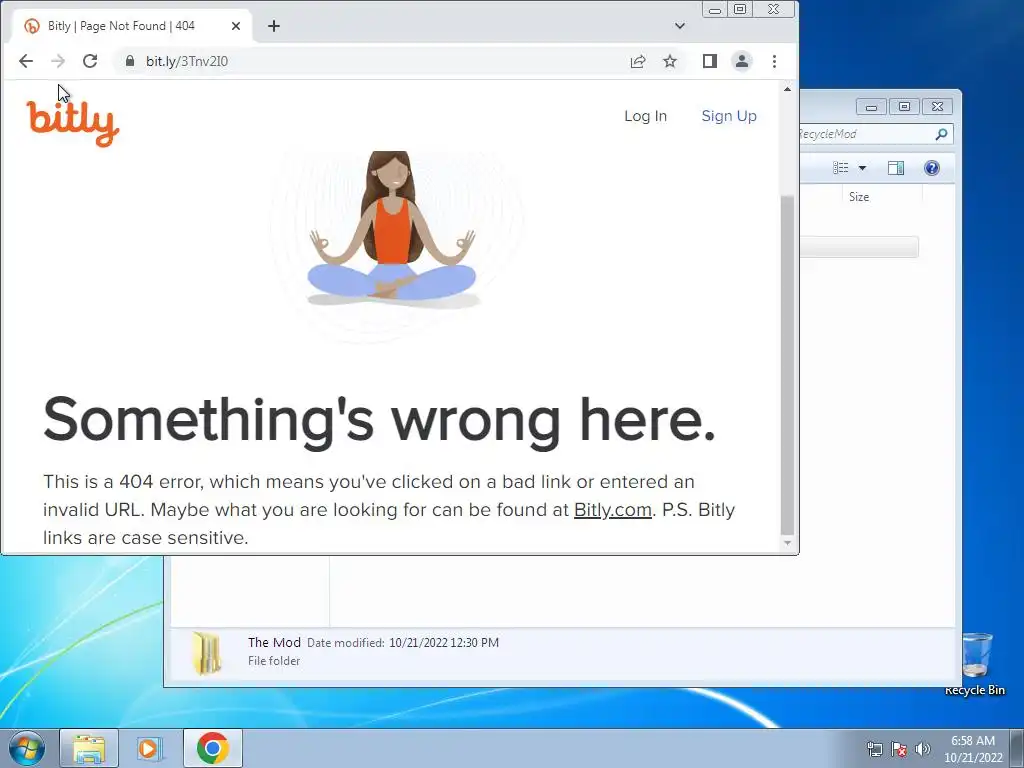Open Windows Explorer from taskbar
Image resolution: width=1024 pixels, height=768 pixels.
(89, 748)
